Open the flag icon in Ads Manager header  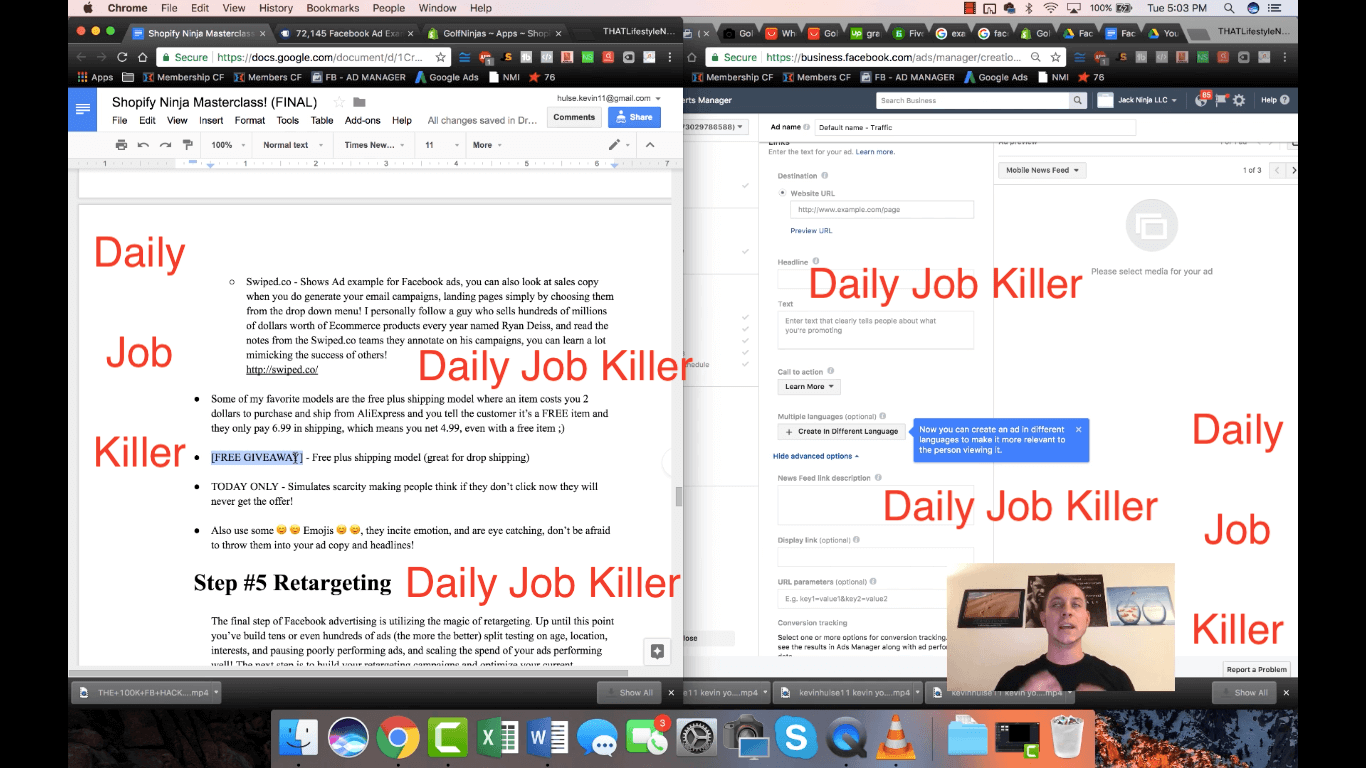[1221, 100]
